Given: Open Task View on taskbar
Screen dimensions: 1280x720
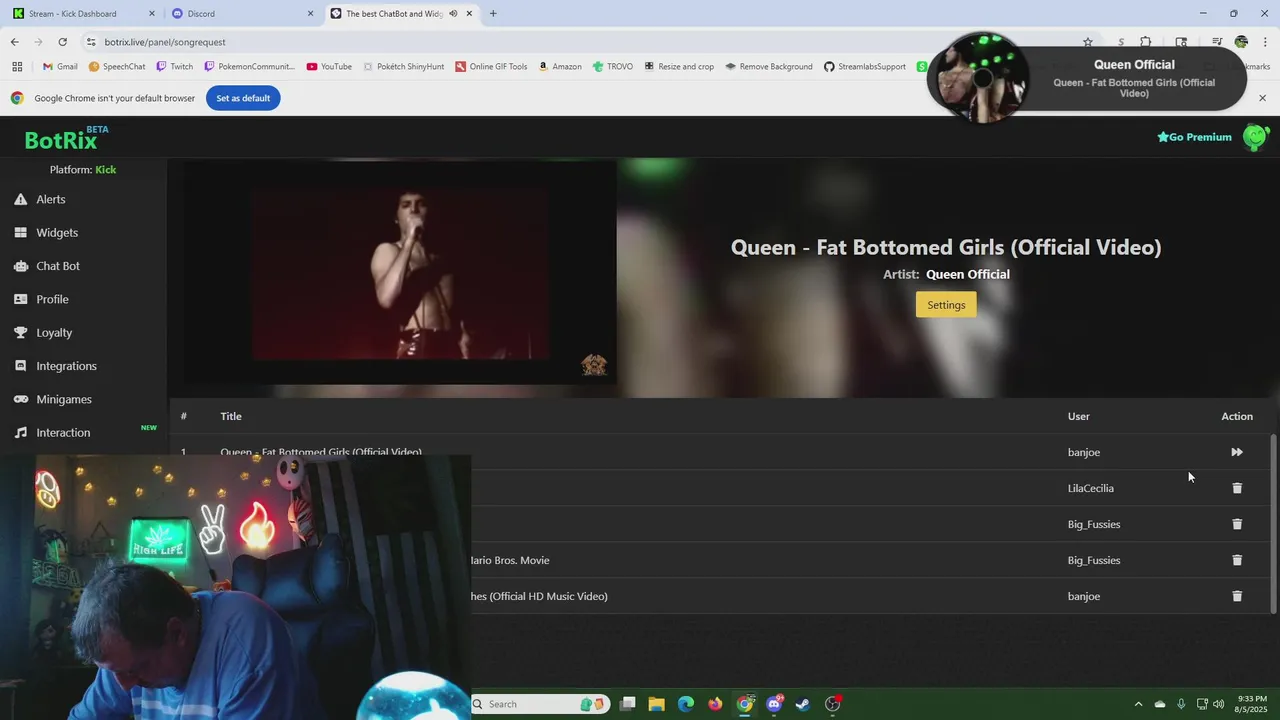Looking at the screenshot, I should 628,704.
